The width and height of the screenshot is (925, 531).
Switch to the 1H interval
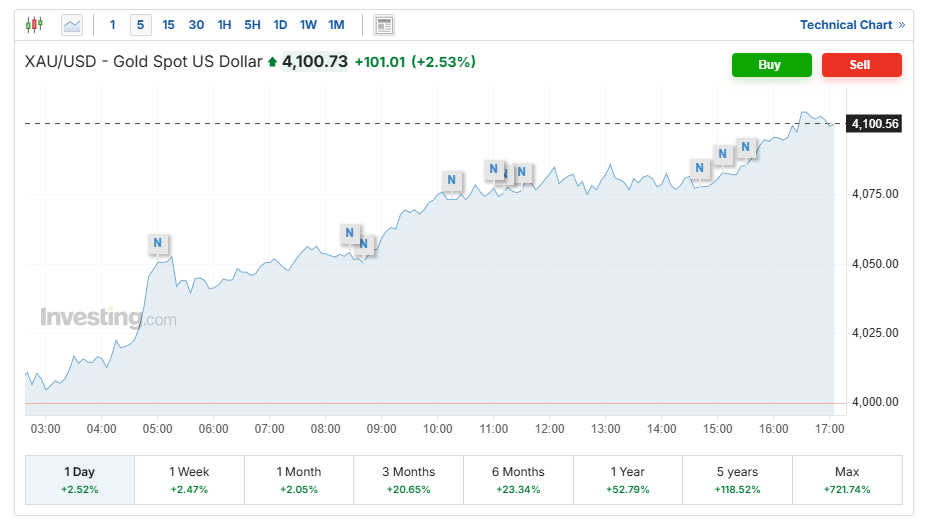(x=224, y=25)
